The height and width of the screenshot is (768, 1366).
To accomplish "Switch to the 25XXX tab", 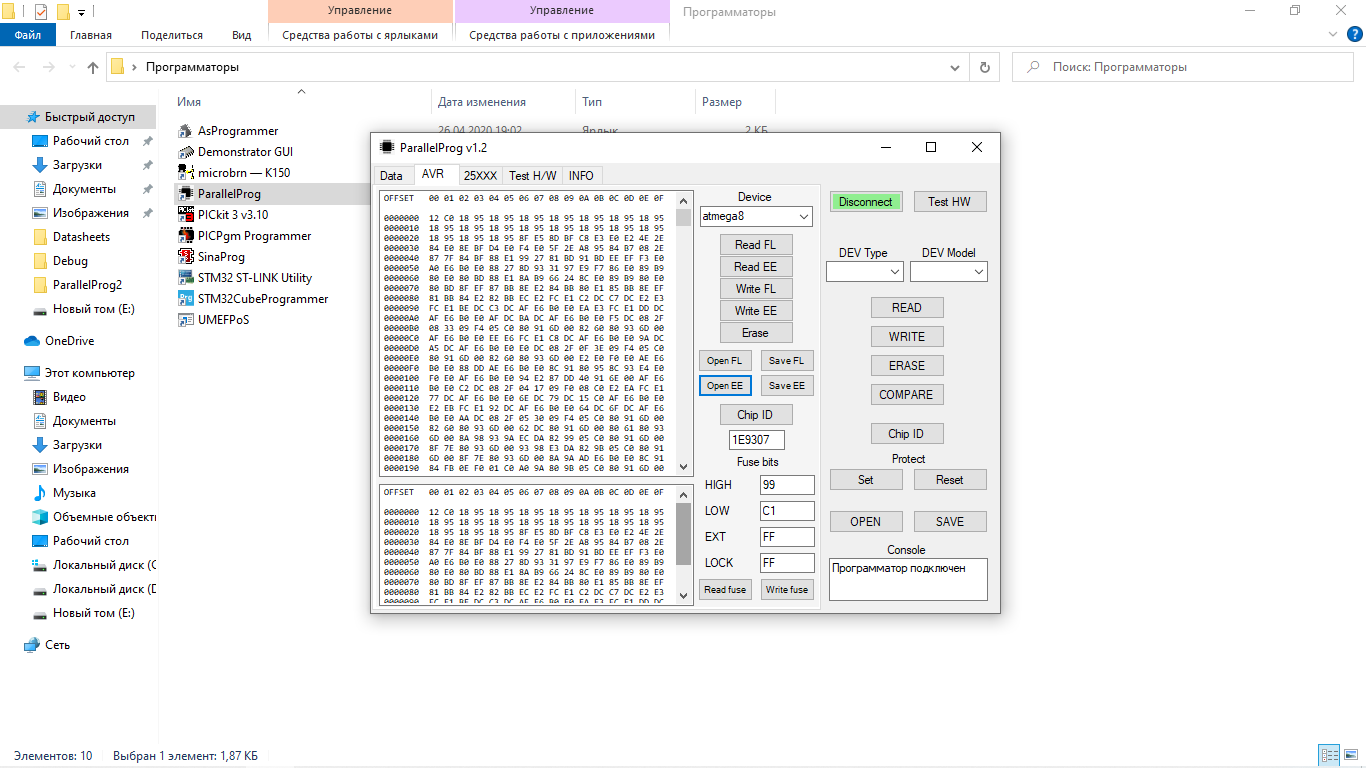I will [480, 175].
